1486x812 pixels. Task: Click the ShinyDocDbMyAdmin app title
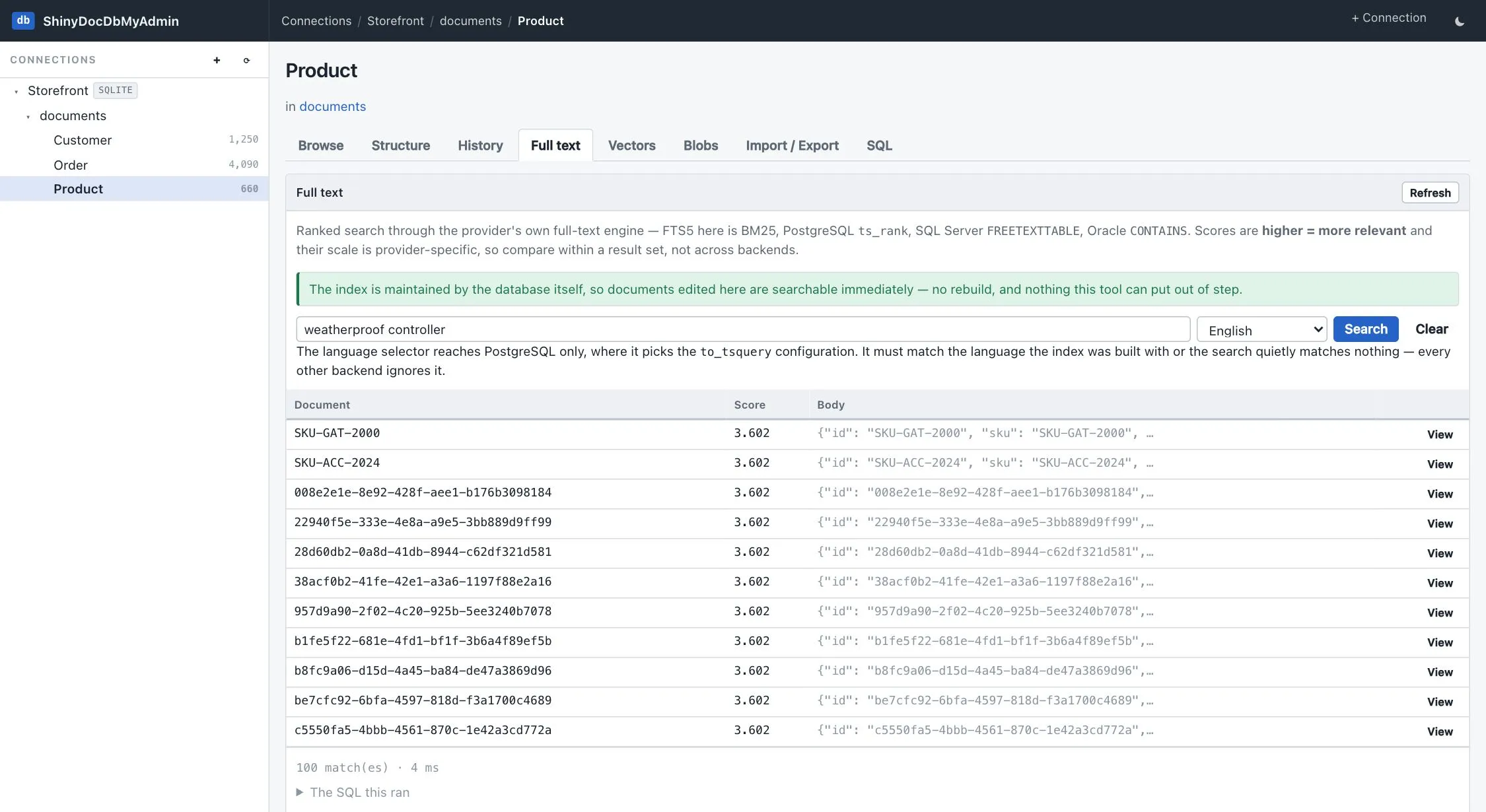click(111, 21)
